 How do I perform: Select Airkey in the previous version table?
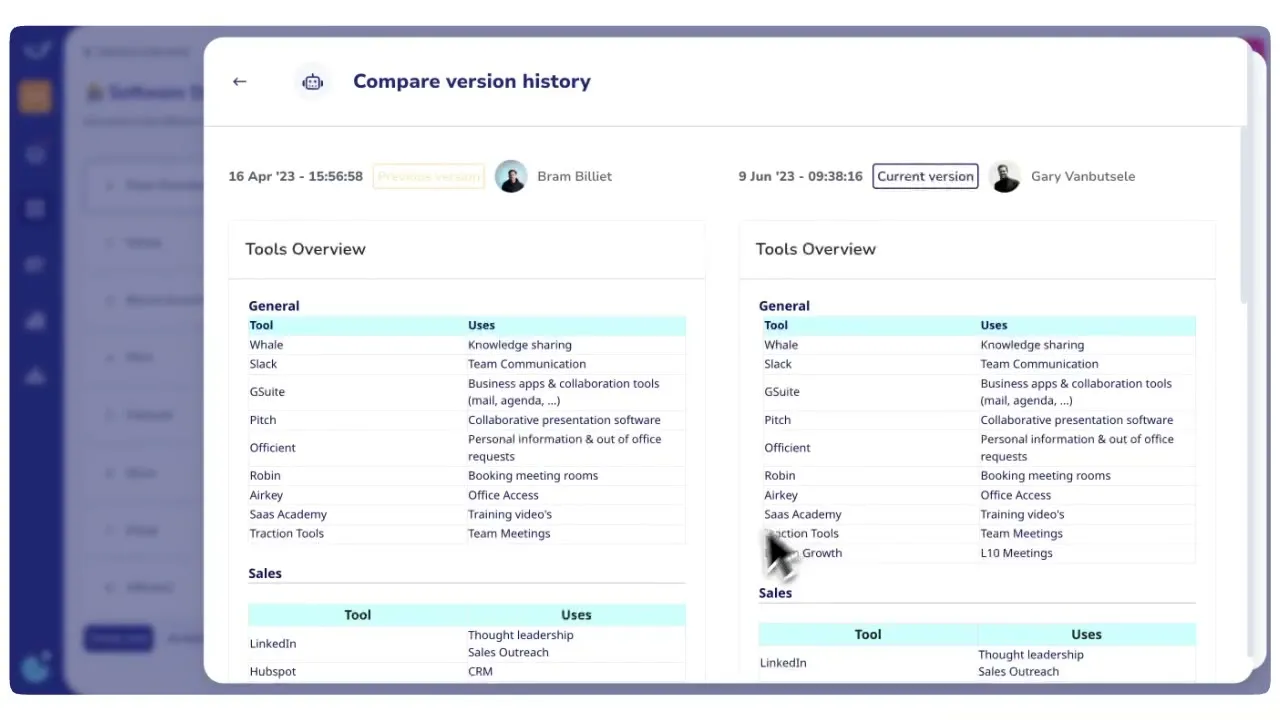[266, 495]
